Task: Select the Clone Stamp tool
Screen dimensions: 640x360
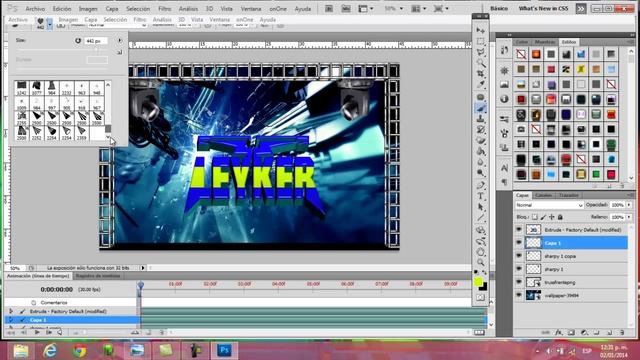Action: [481, 119]
